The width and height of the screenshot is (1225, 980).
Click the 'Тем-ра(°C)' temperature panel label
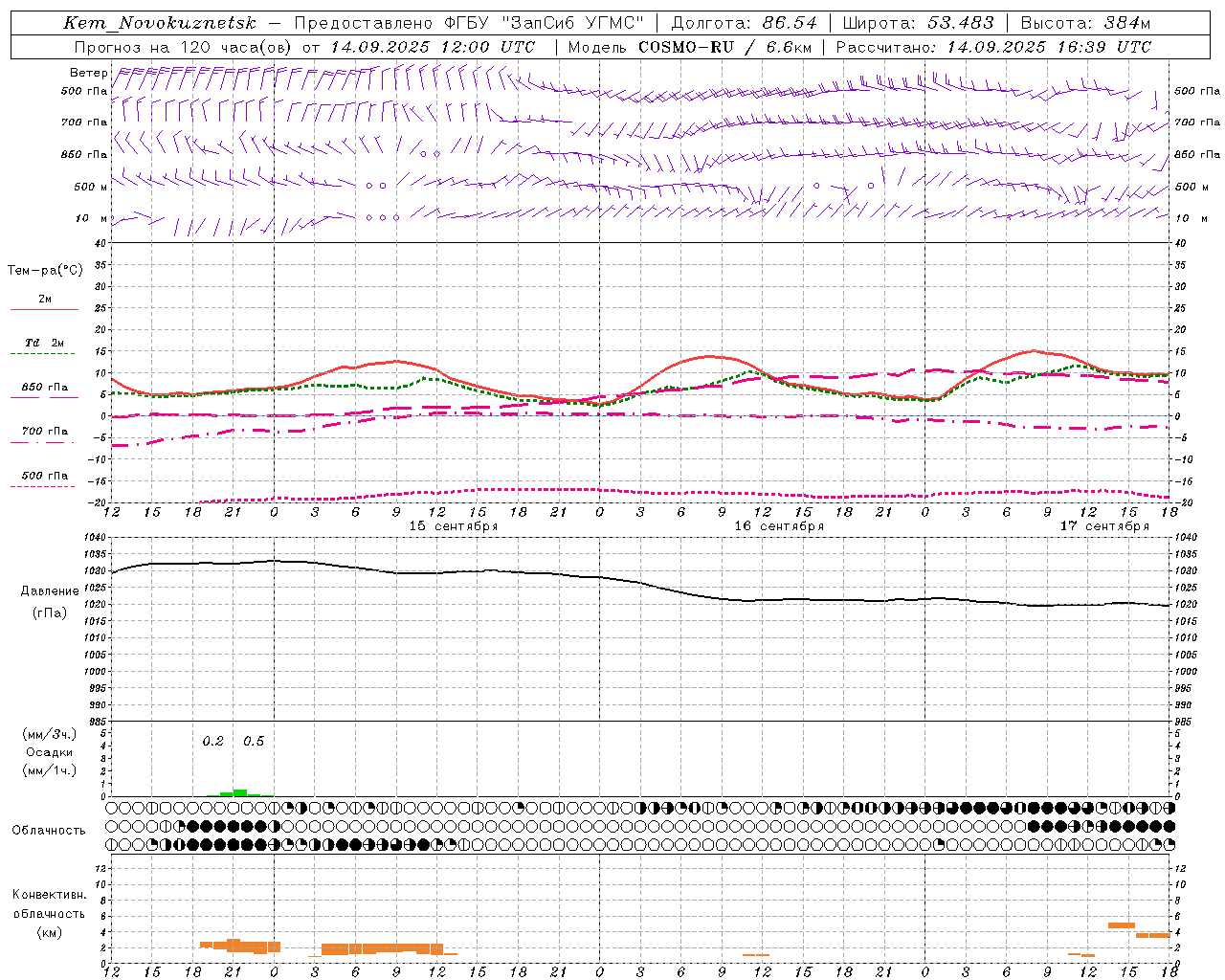tap(45, 271)
